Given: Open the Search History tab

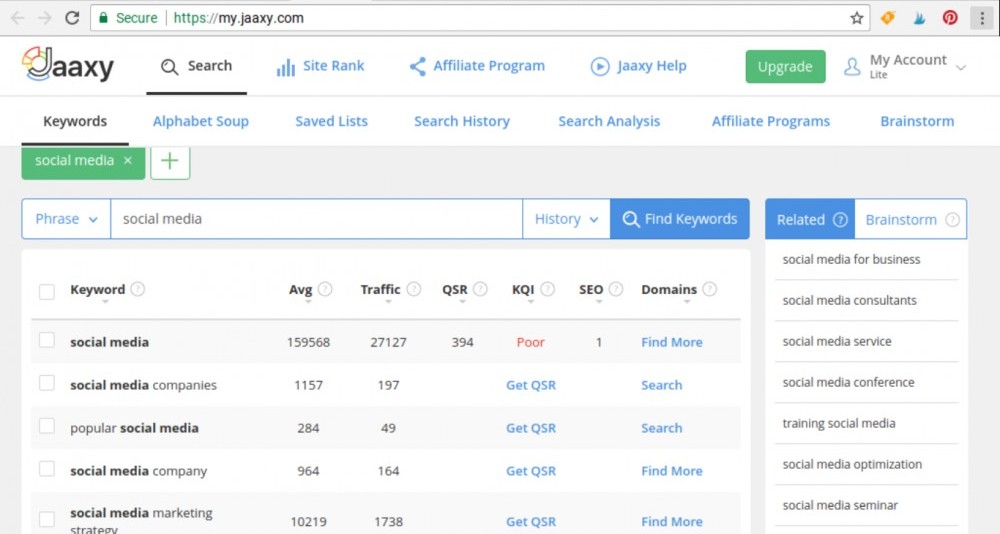Looking at the screenshot, I should pos(462,121).
